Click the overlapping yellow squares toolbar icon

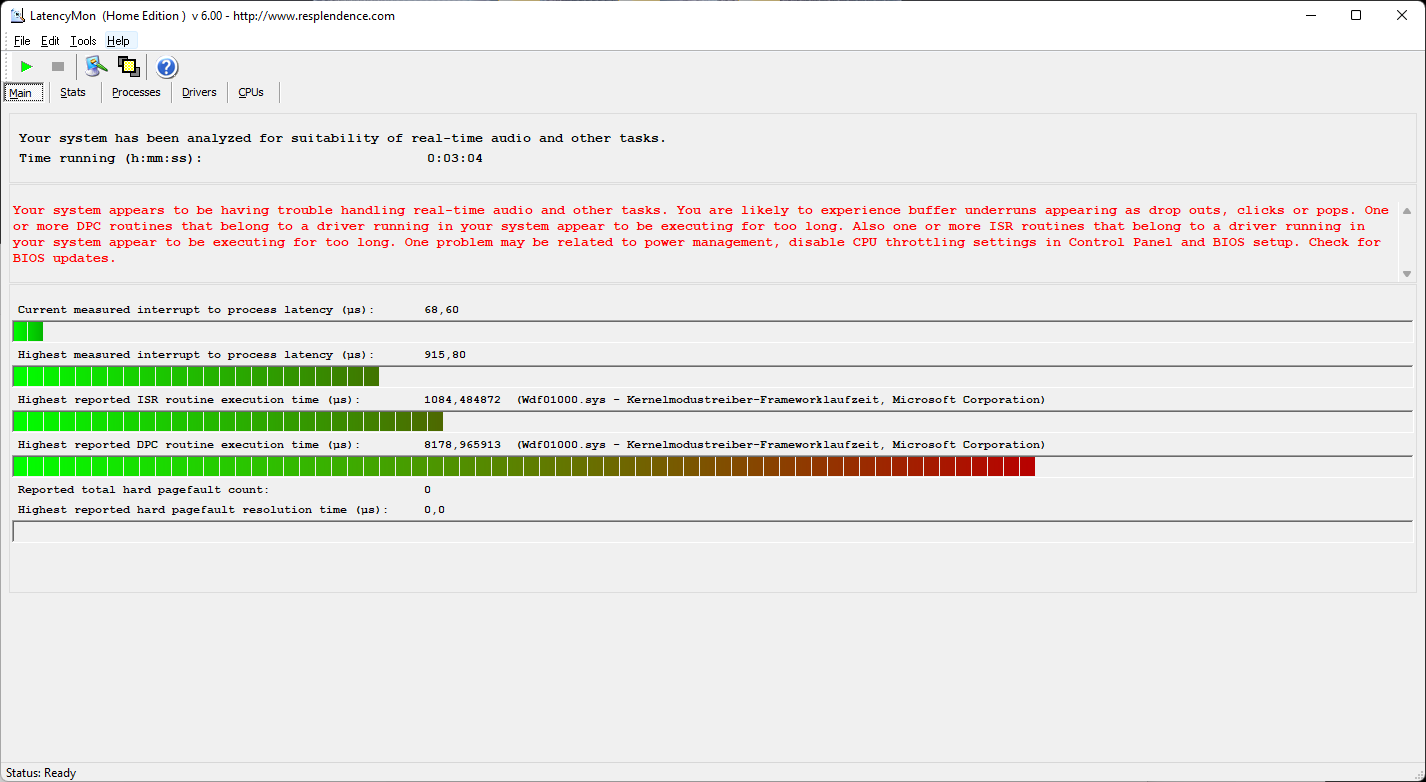coord(128,67)
